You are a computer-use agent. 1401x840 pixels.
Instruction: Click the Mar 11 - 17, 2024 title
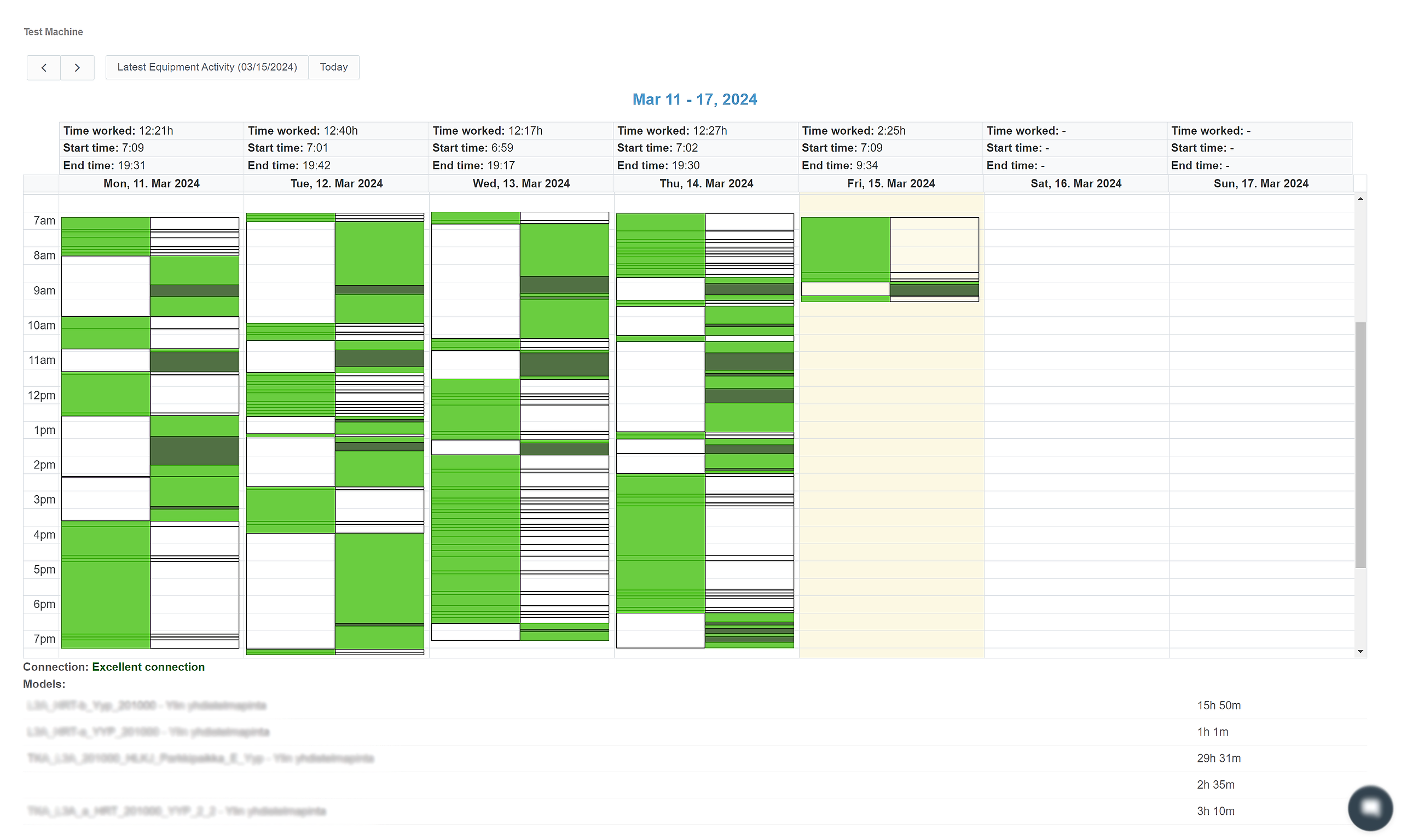point(694,100)
